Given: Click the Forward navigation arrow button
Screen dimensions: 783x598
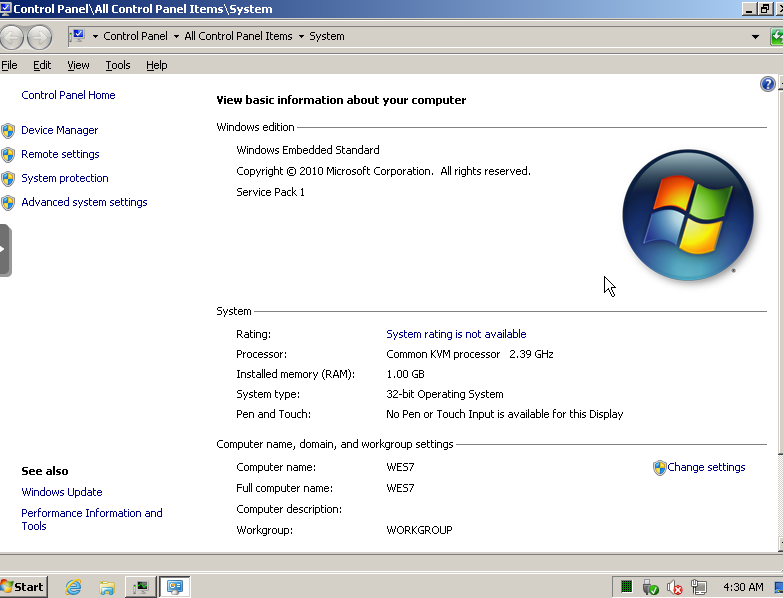Looking at the screenshot, I should tap(39, 37).
